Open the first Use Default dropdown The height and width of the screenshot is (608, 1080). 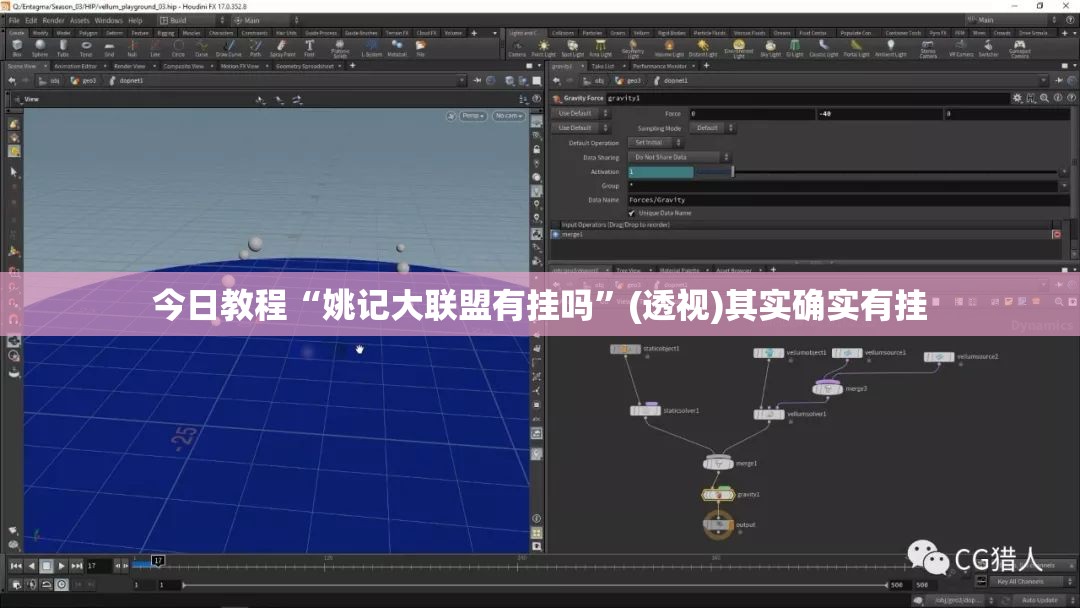coord(580,114)
